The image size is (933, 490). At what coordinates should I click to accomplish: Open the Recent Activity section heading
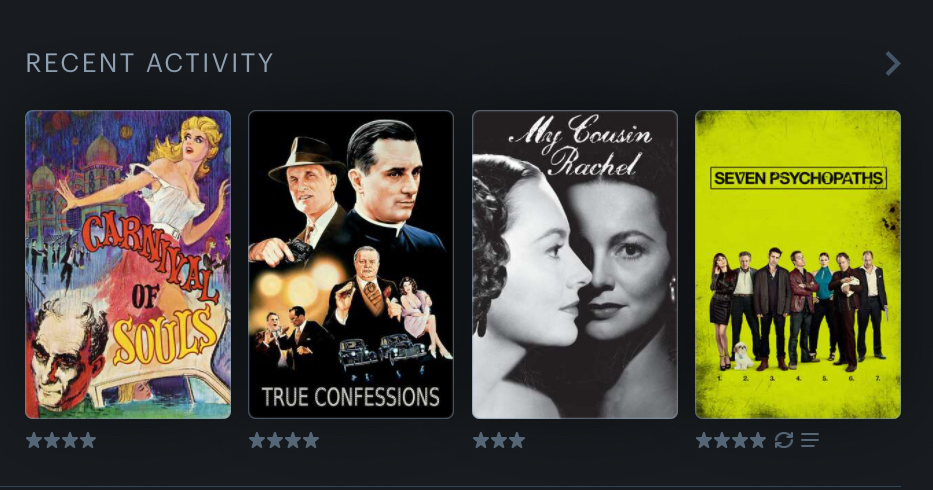pyautogui.click(x=149, y=63)
